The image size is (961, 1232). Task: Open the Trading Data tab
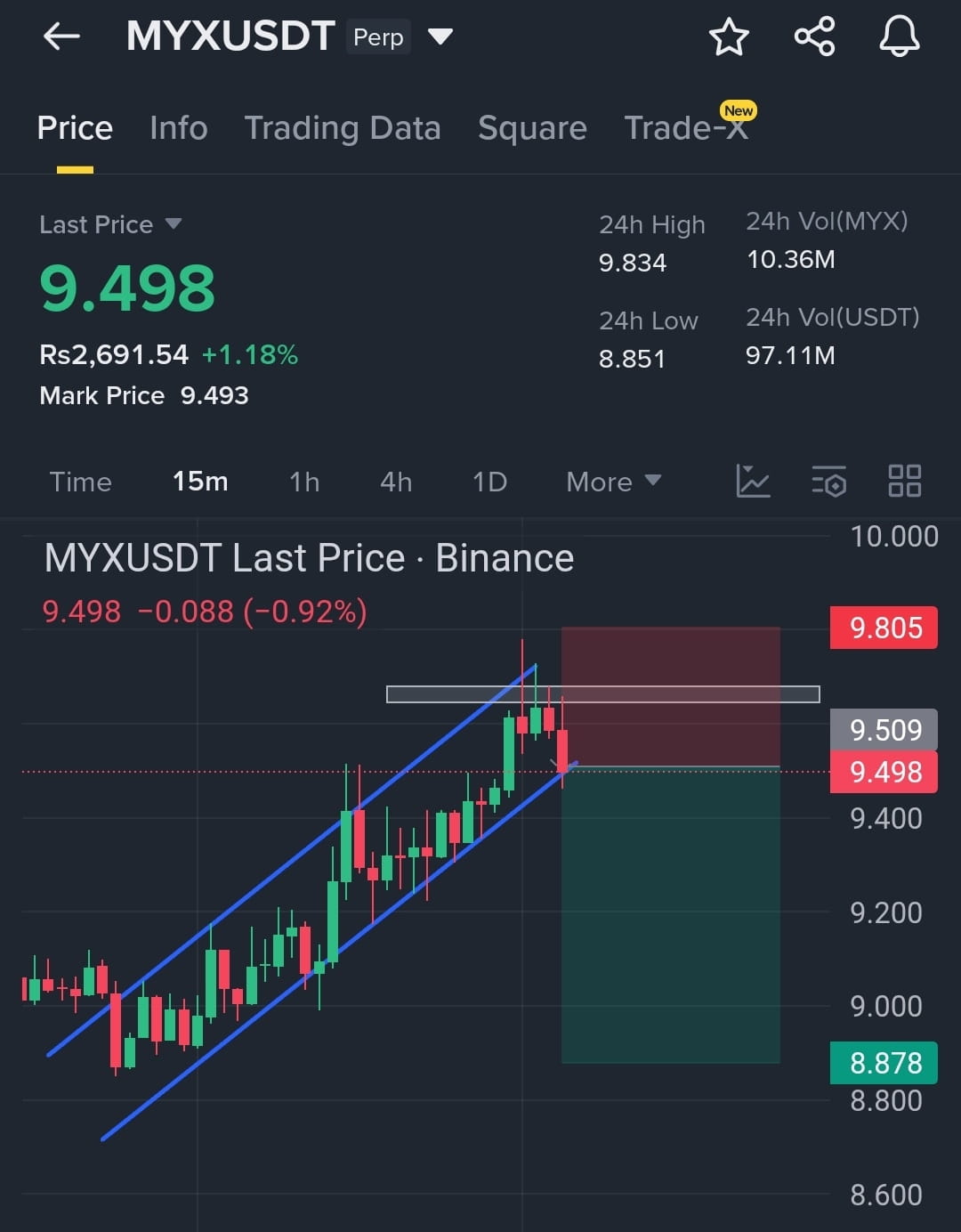click(x=343, y=128)
